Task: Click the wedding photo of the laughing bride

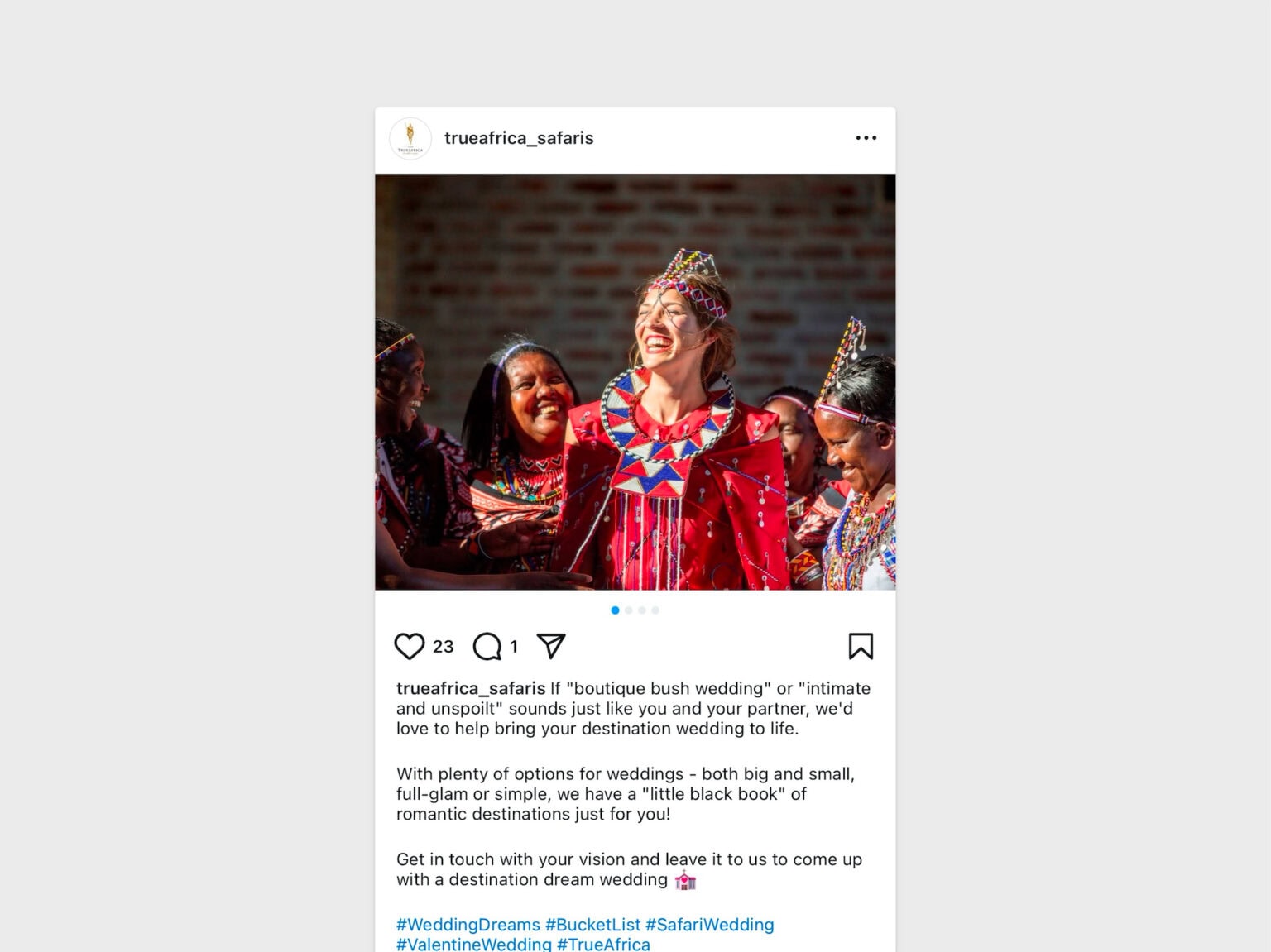Action: tap(635, 382)
